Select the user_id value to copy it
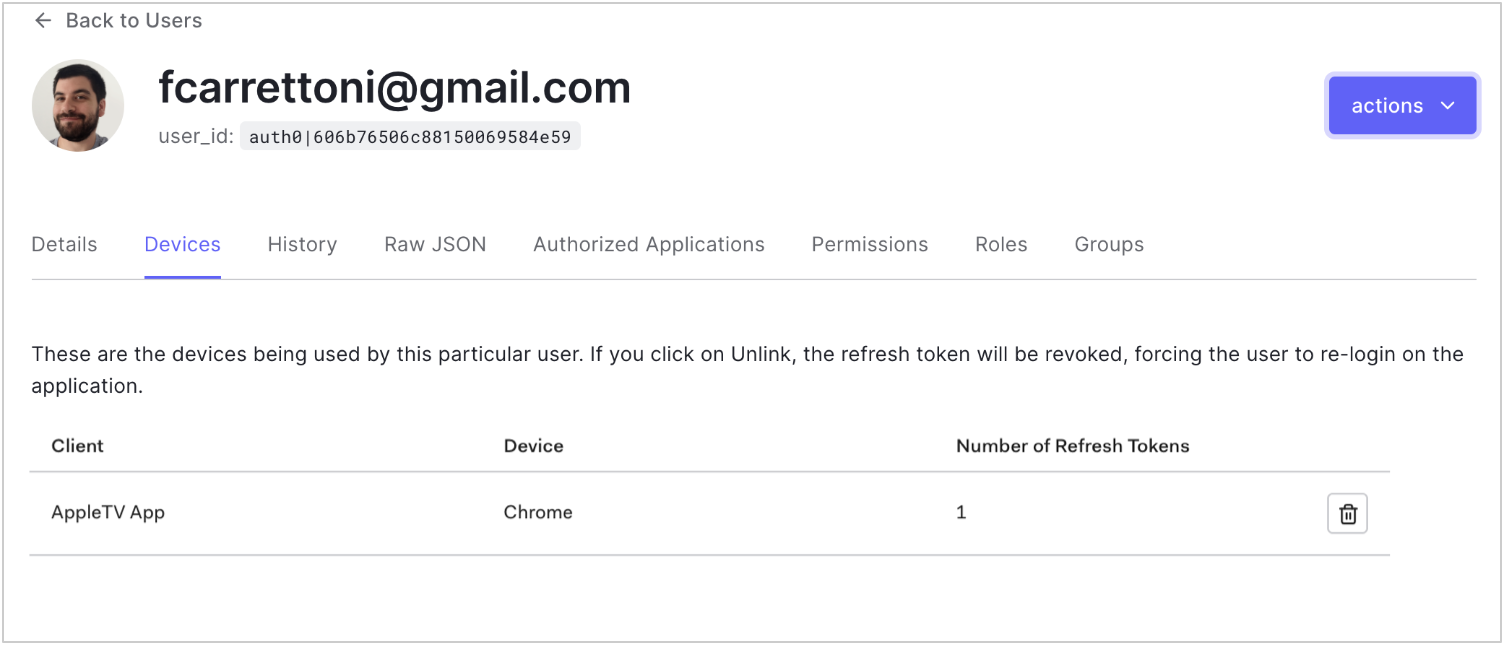 (410, 135)
